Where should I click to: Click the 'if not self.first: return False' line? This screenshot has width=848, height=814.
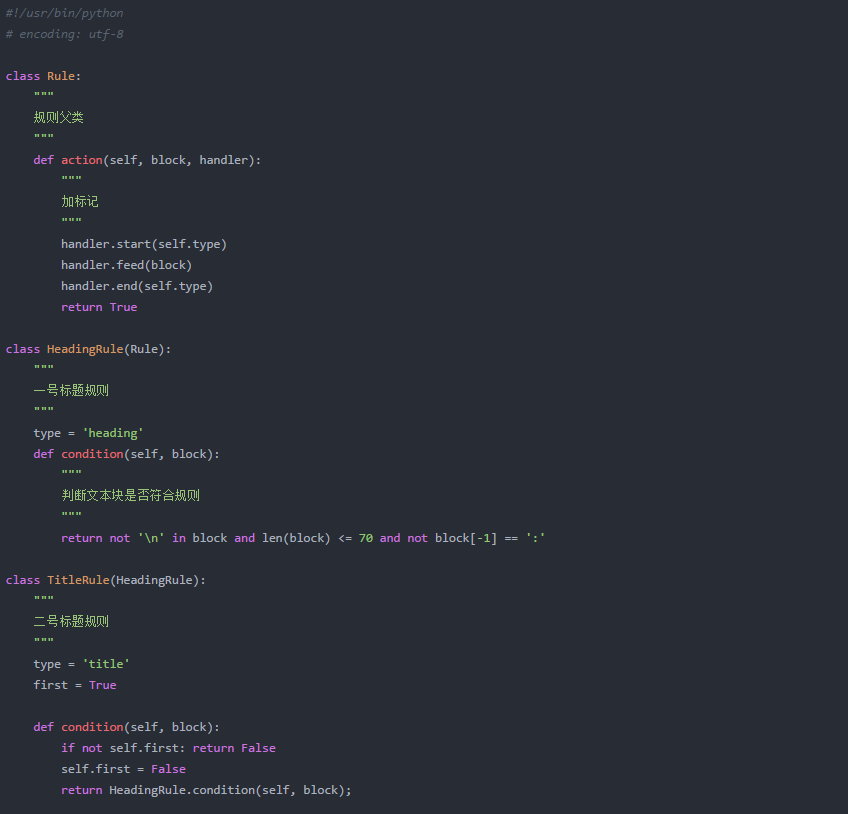point(168,748)
